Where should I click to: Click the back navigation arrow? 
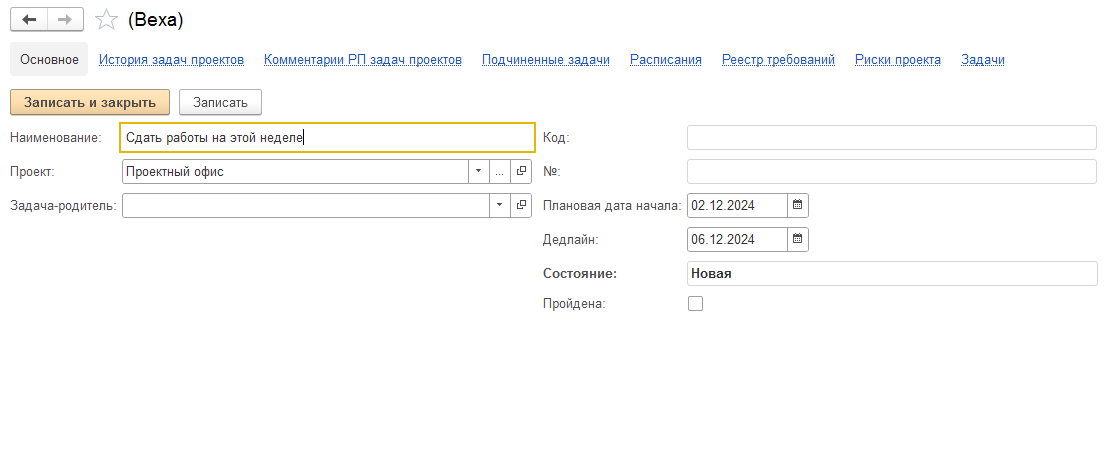click(29, 20)
